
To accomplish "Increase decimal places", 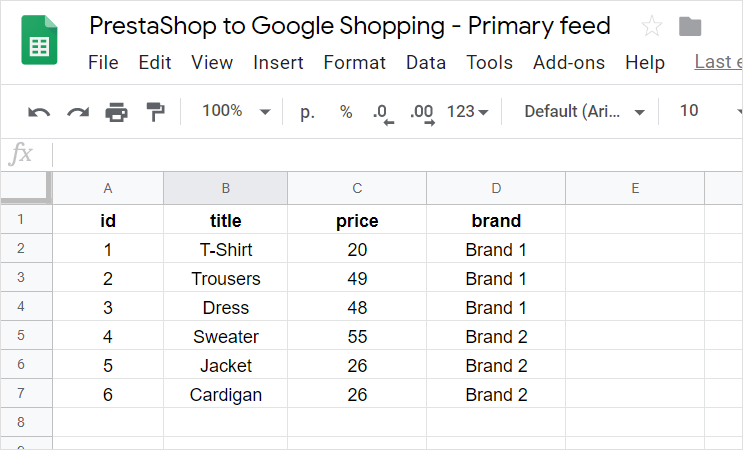I will click(422, 114).
